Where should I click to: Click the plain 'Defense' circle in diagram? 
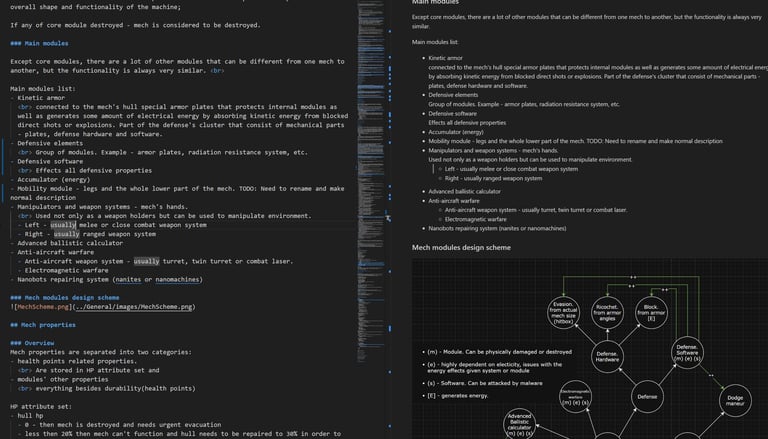tap(647, 397)
